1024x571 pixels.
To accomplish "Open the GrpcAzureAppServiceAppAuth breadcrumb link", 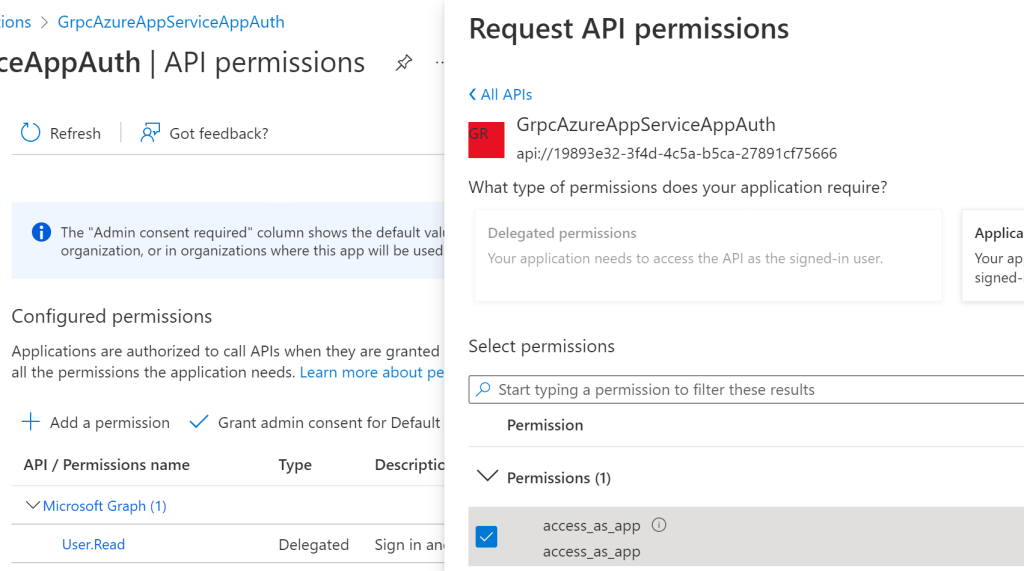I will coord(171,22).
